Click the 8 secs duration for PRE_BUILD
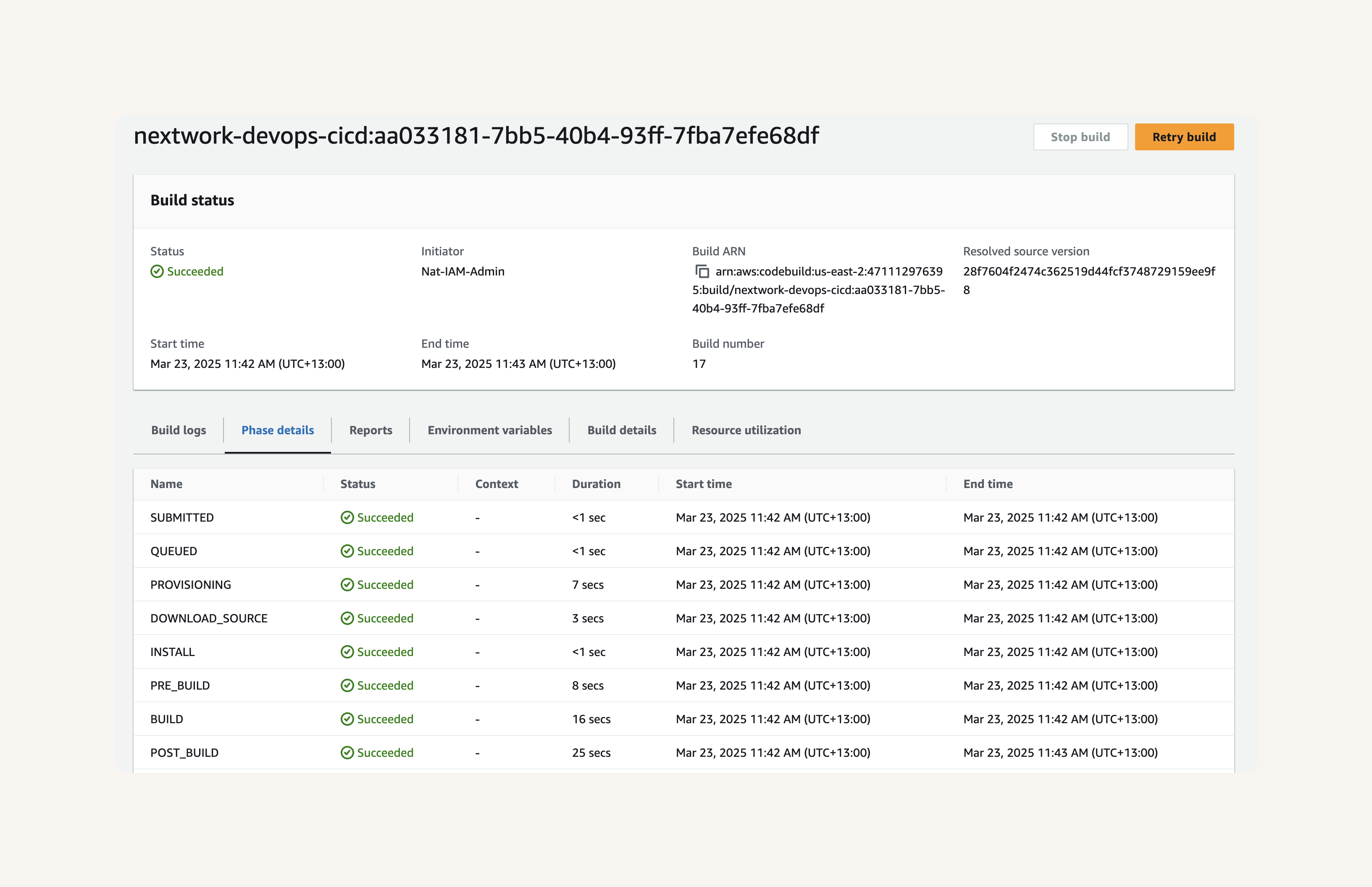The image size is (1372, 887). coord(588,685)
